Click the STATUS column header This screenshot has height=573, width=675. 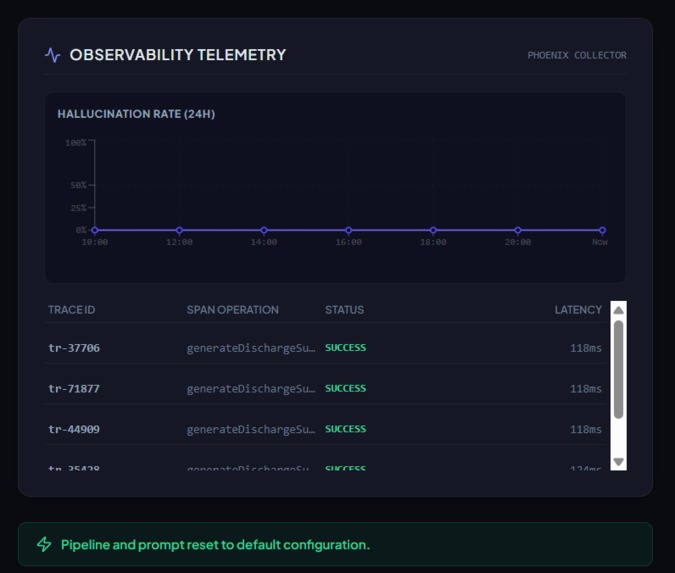(344, 310)
